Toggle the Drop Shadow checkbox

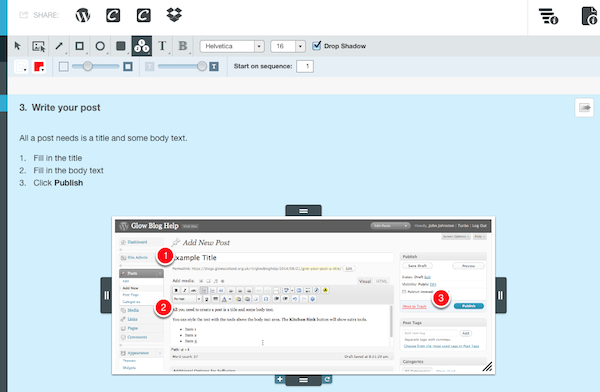point(316,46)
